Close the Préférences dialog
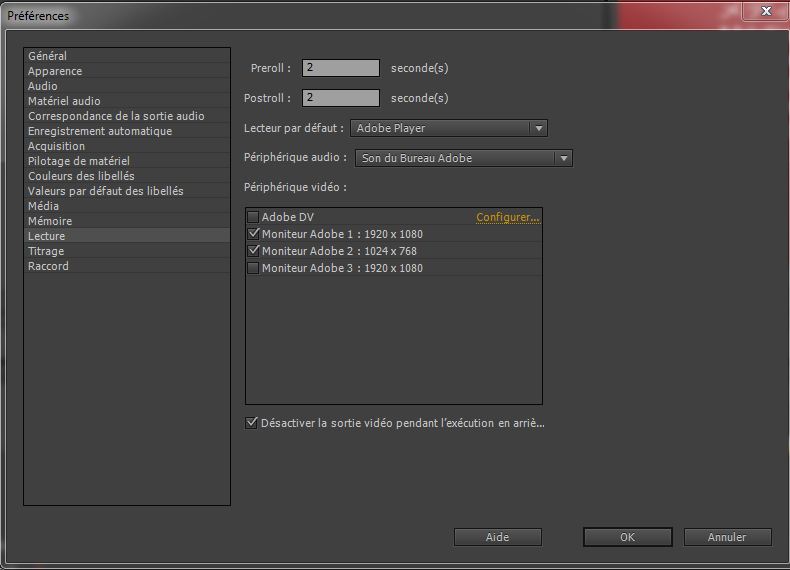The width and height of the screenshot is (790, 570). [766, 11]
